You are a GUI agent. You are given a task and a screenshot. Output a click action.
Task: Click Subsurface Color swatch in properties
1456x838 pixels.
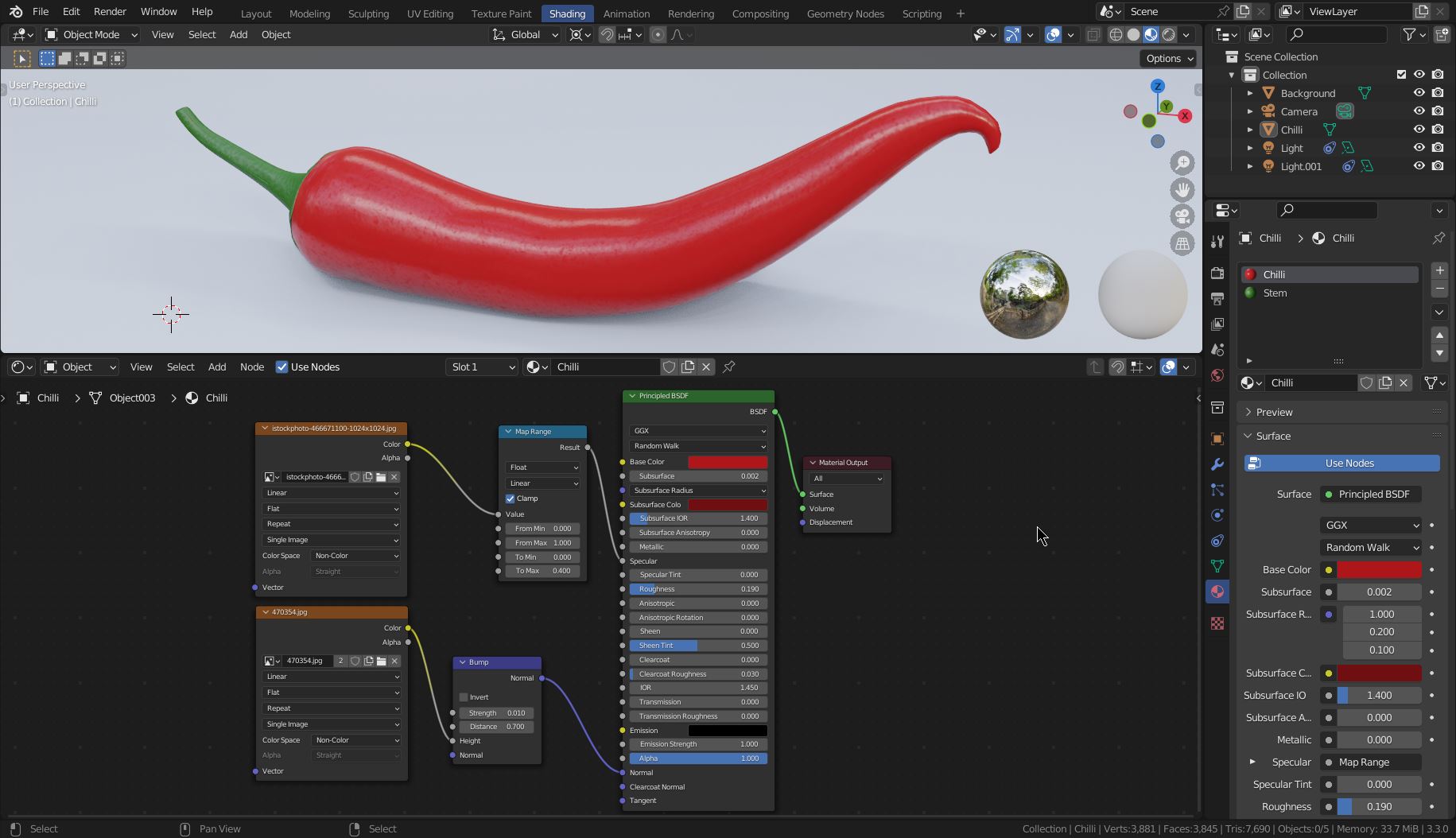[x=1379, y=673]
